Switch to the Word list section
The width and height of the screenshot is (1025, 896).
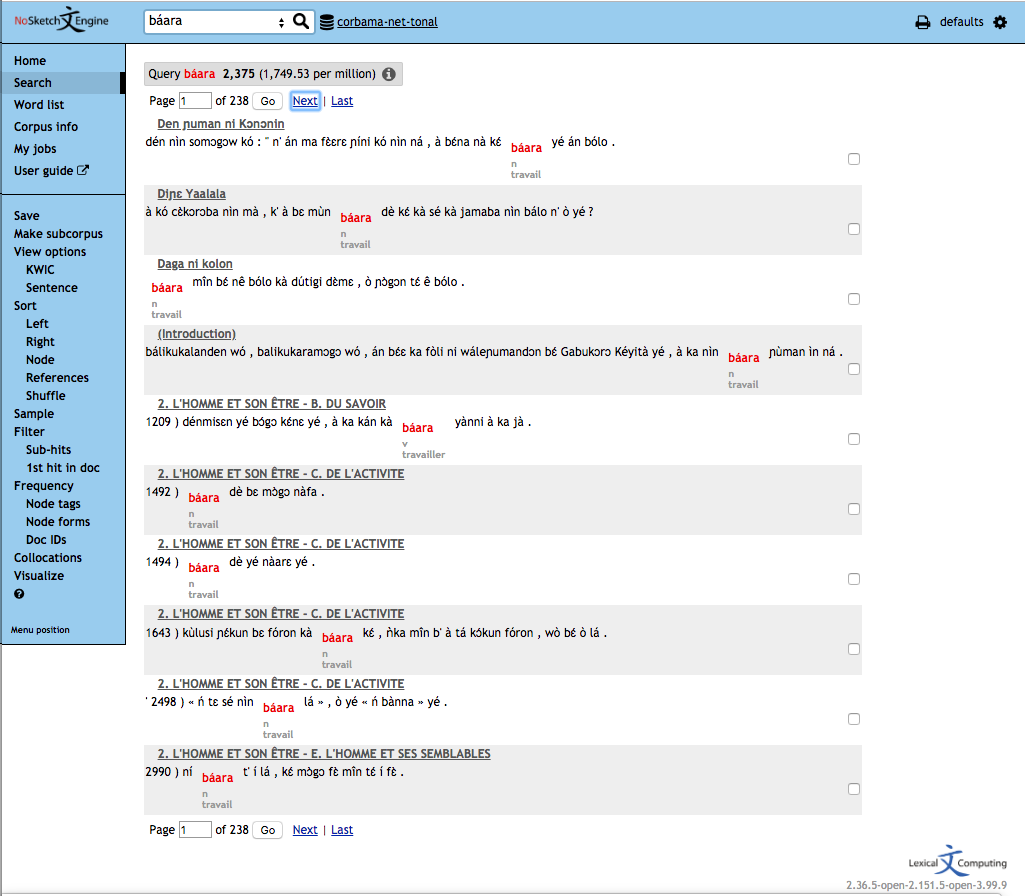37,104
